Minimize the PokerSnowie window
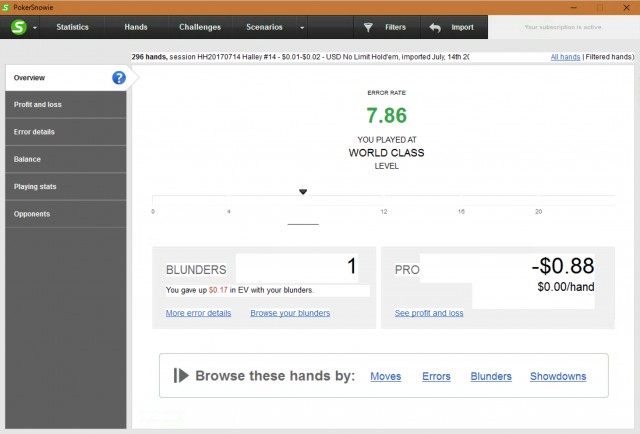The width and height of the screenshot is (640, 434). [573, 7]
